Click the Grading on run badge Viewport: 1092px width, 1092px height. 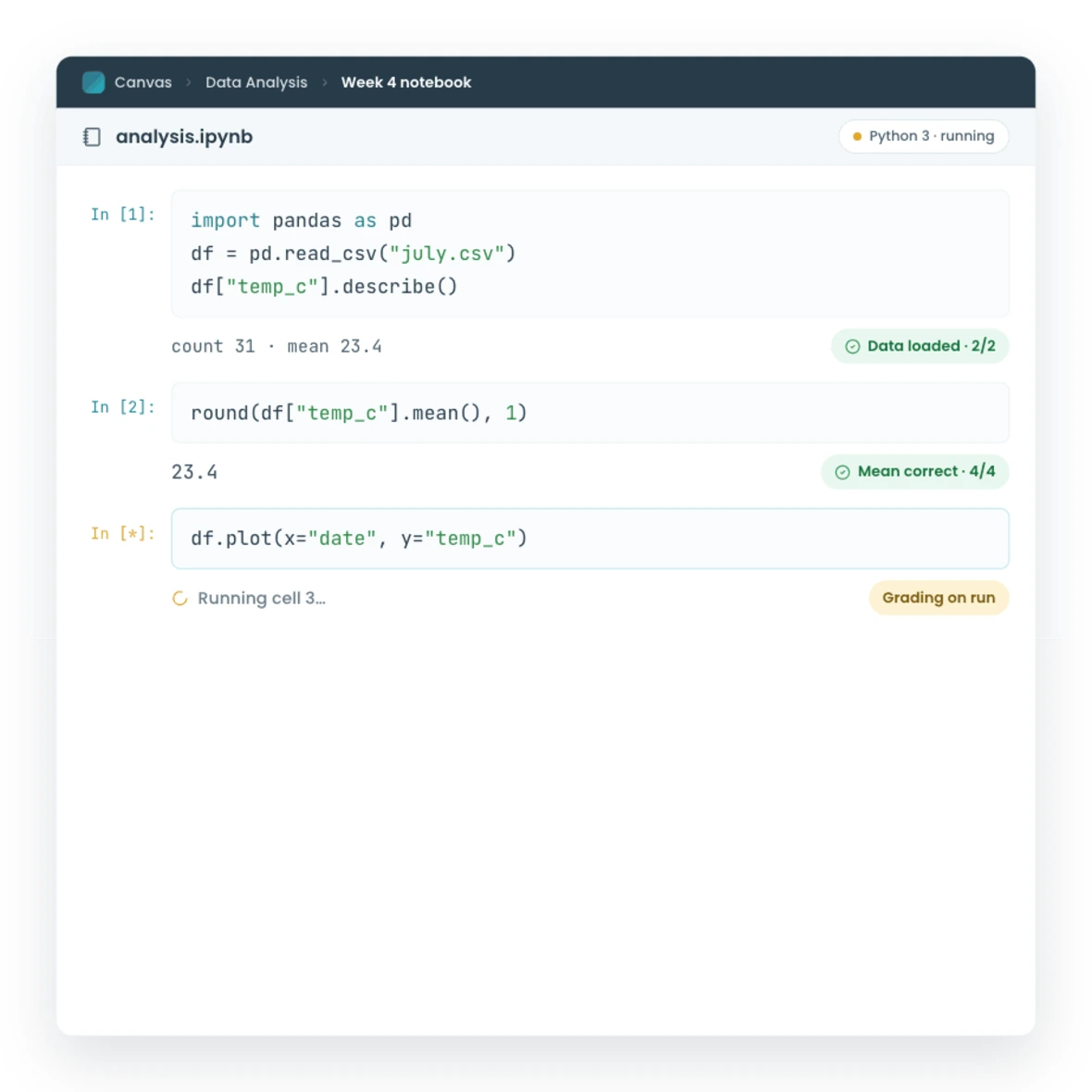(x=938, y=598)
